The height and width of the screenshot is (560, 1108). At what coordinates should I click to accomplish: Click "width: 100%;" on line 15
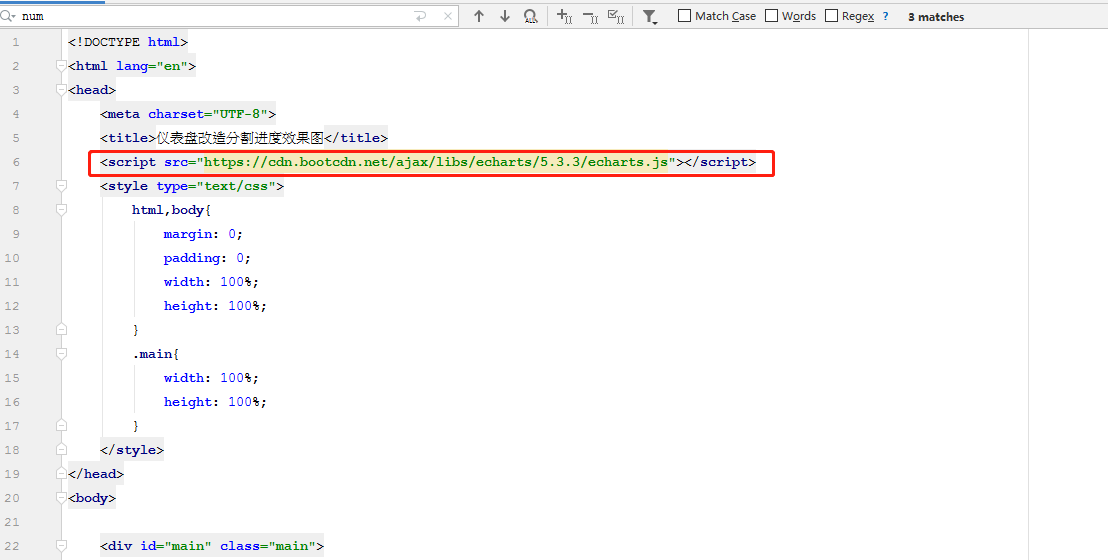pyautogui.click(x=211, y=378)
